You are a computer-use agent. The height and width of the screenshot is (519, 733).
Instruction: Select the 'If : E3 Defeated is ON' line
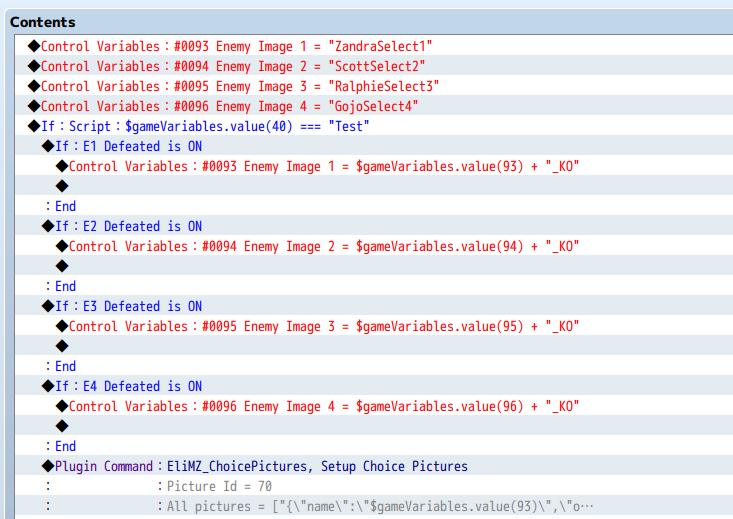pos(374,306)
